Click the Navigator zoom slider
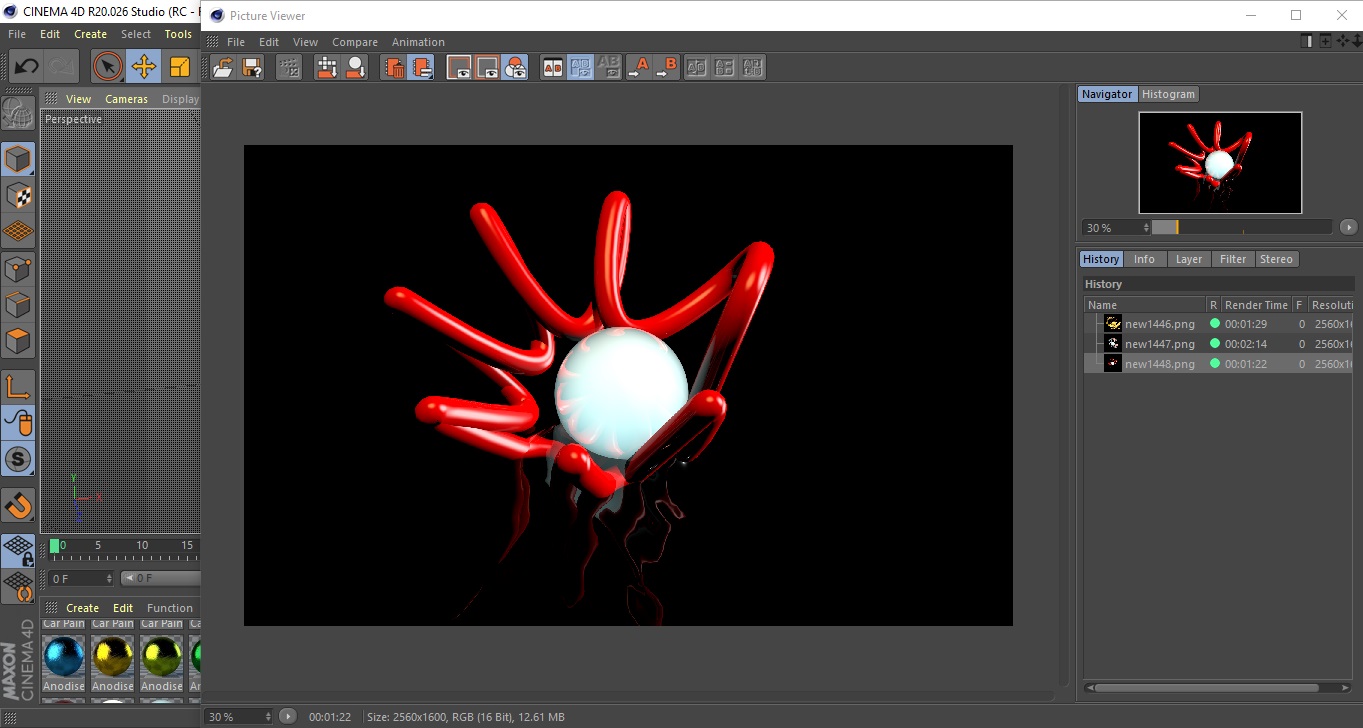1363x728 pixels. click(x=1242, y=228)
